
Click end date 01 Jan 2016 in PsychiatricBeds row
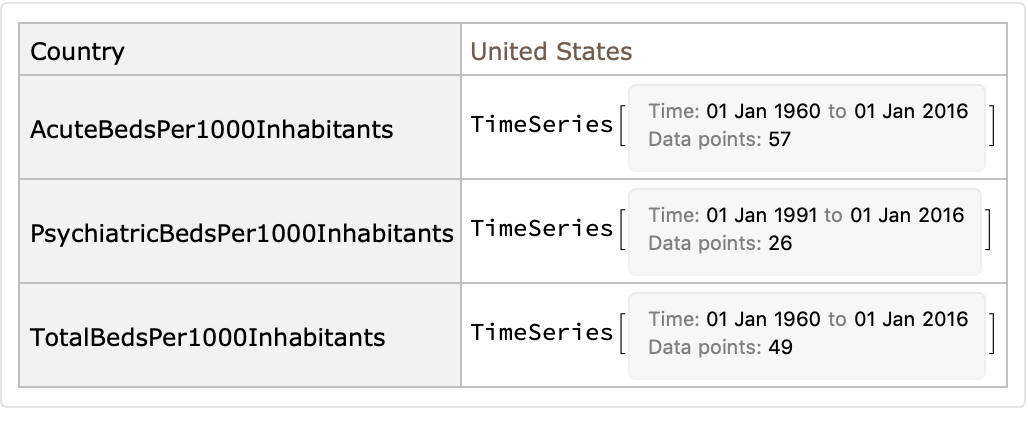click(907, 215)
